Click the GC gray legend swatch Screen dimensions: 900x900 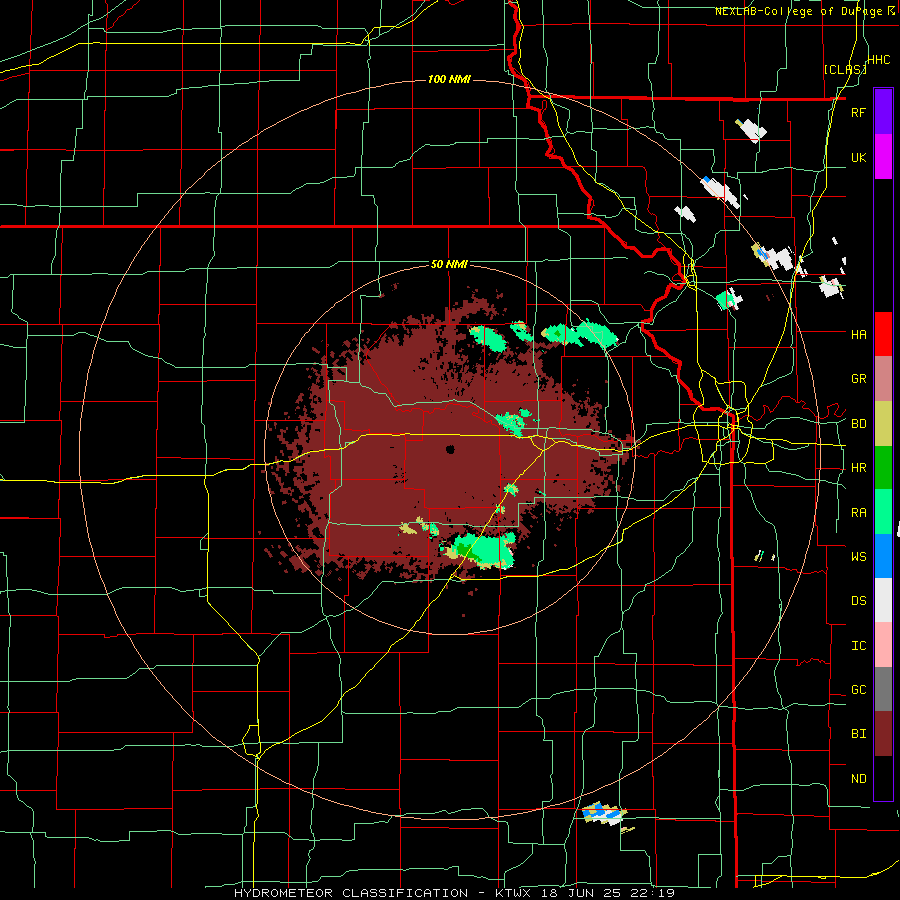[883, 689]
